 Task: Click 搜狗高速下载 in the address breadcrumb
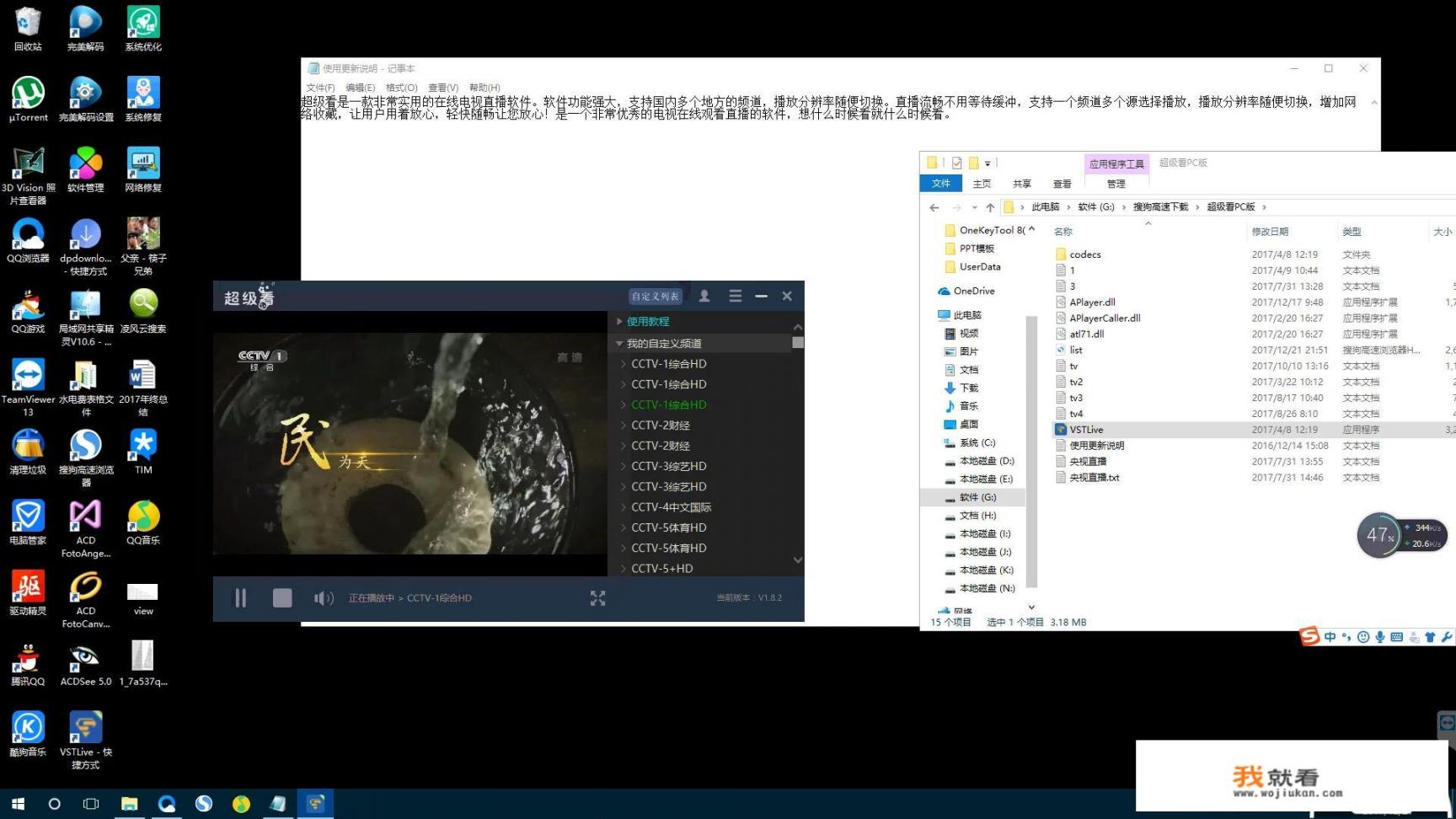pos(1160,207)
